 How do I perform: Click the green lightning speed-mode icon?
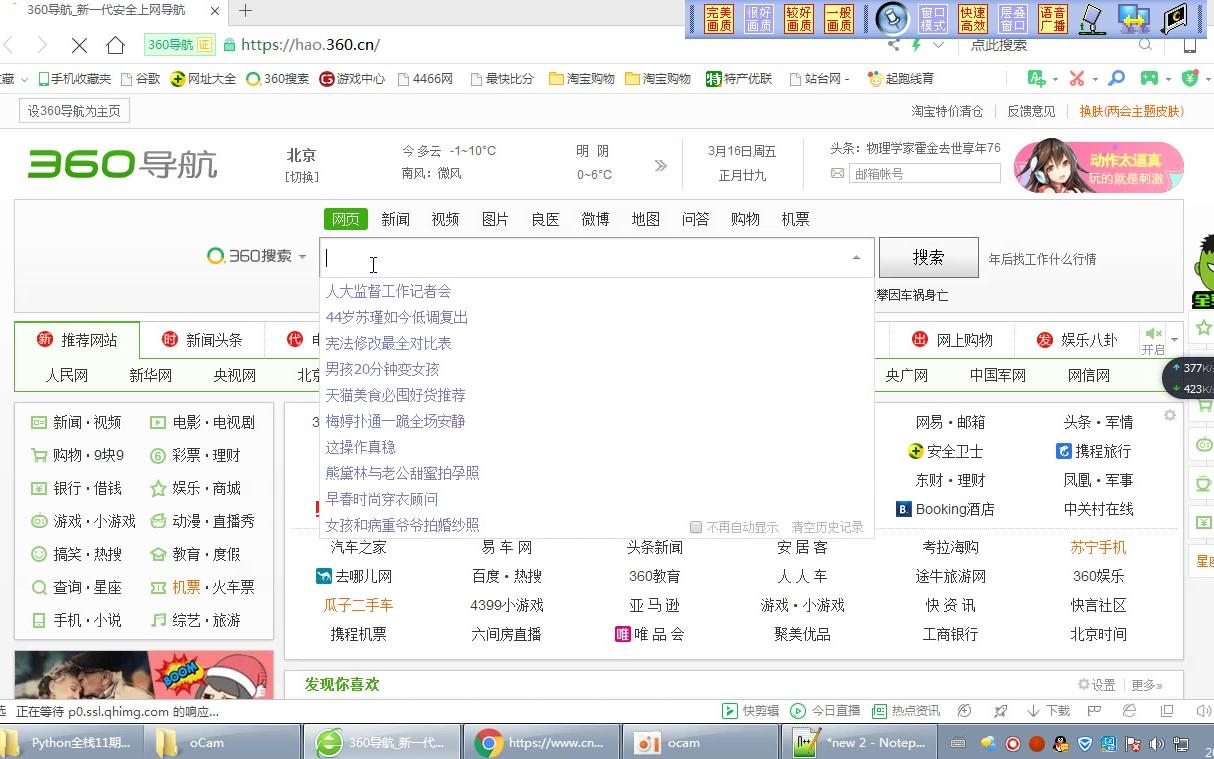pos(916,45)
